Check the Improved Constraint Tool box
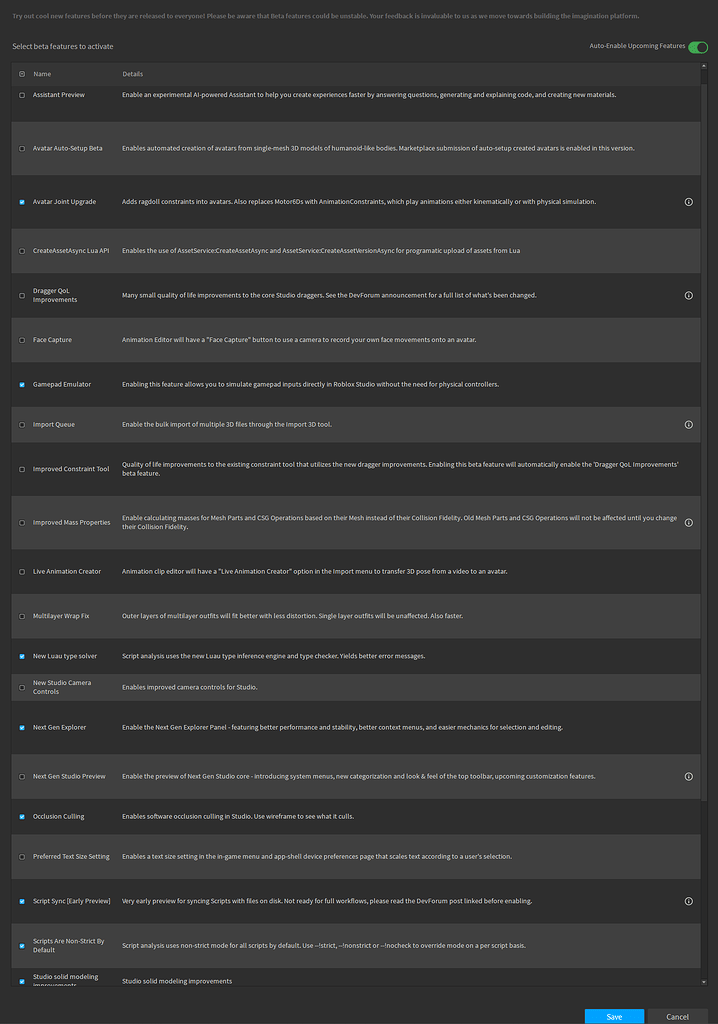 (22, 468)
